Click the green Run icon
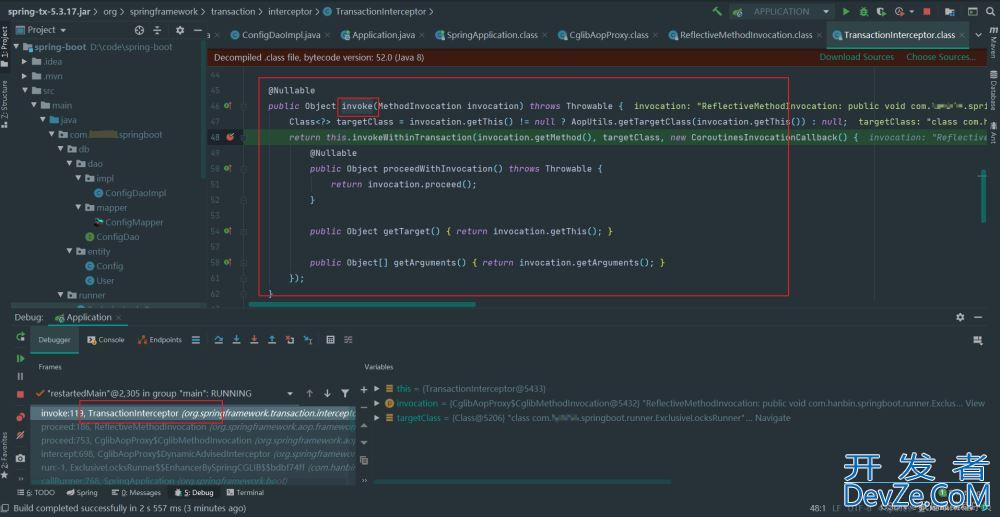This screenshot has height=517, width=1000. tap(846, 11)
